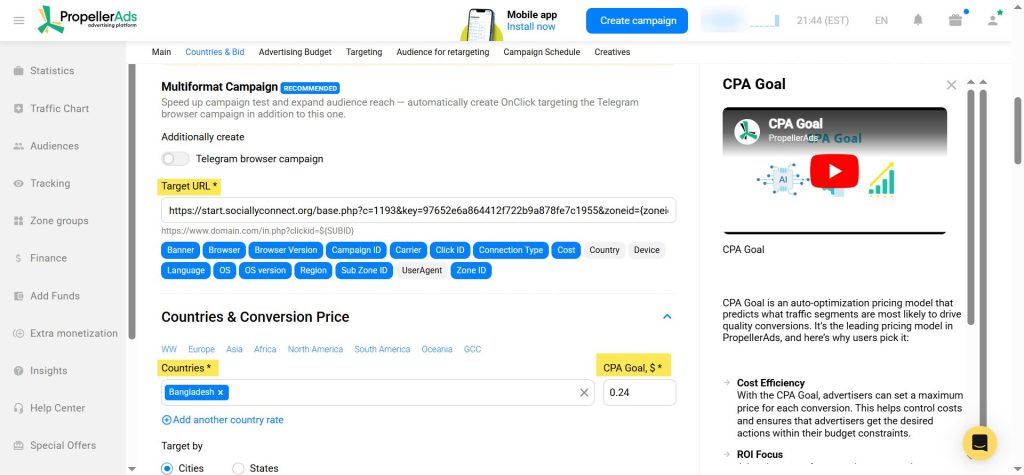The width and height of the screenshot is (1024, 475).
Task: Go to the Creatives tab
Action: [612, 52]
